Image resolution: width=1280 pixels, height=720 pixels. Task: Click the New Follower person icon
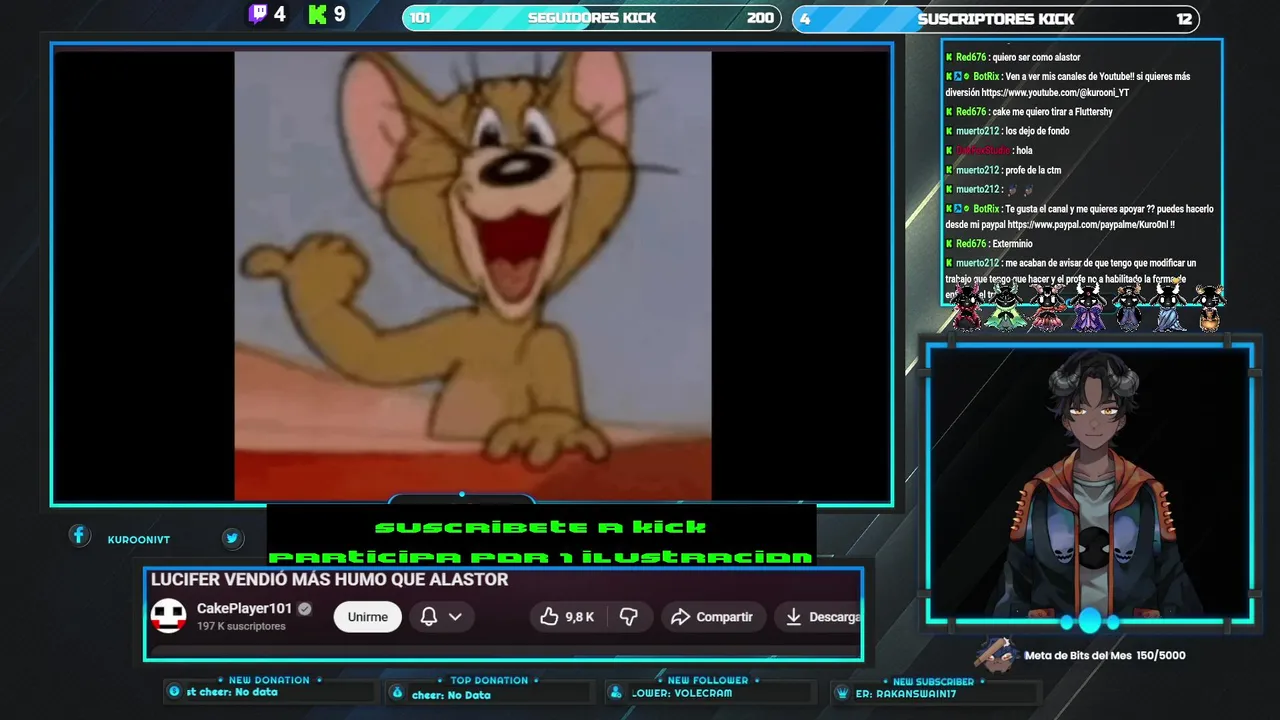(616, 693)
